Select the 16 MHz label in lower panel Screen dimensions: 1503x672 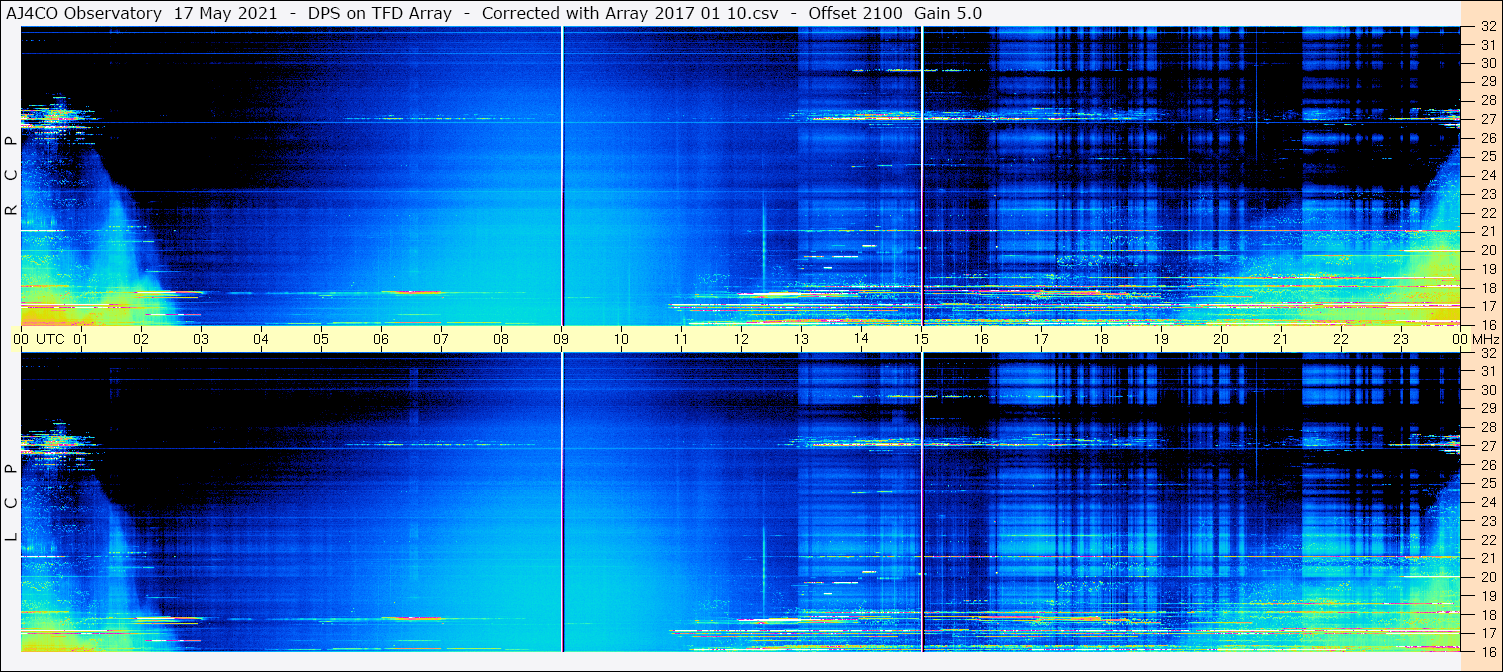tap(1486, 651)
